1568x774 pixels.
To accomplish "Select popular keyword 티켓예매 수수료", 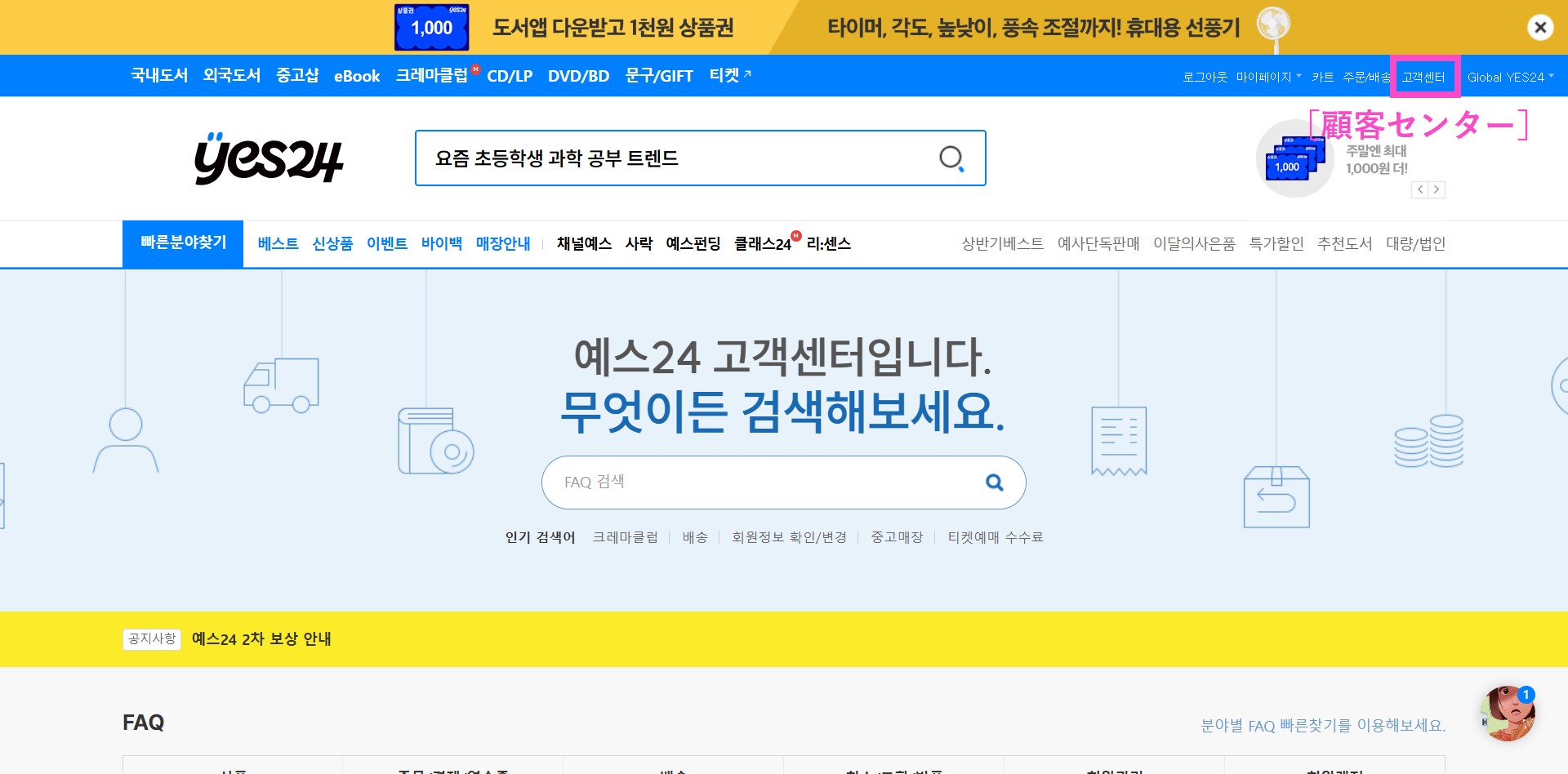I will pyautogui.click(x=996, y=537).
